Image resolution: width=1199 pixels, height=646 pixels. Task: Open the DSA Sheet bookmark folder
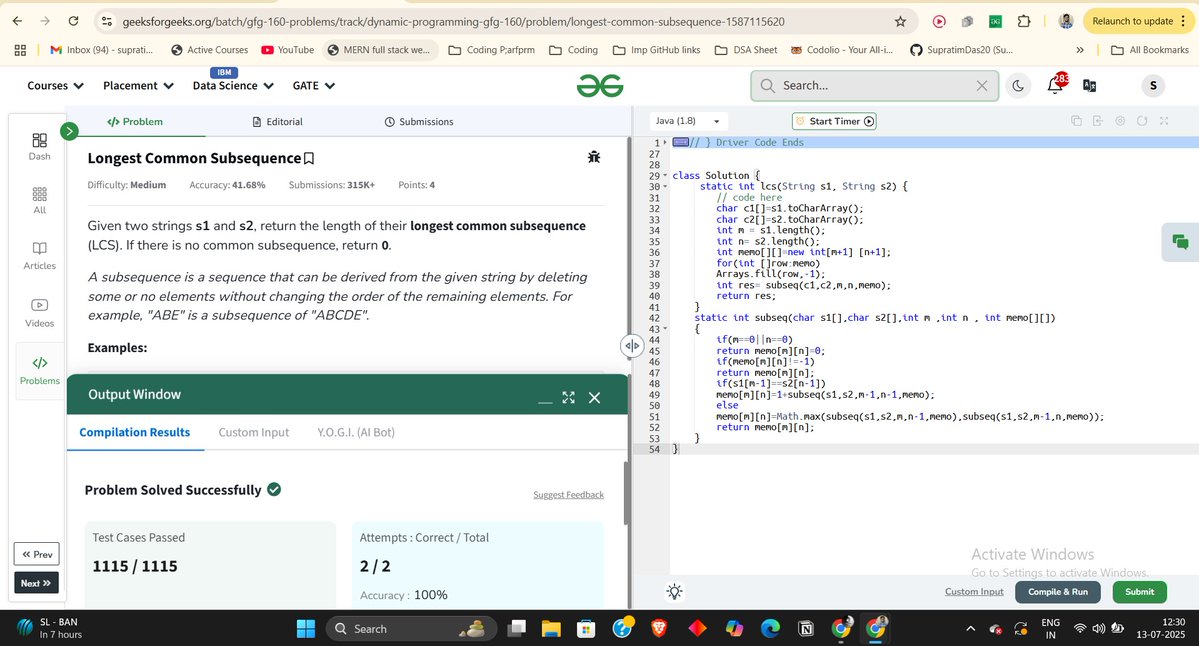[x=746, y=50]
